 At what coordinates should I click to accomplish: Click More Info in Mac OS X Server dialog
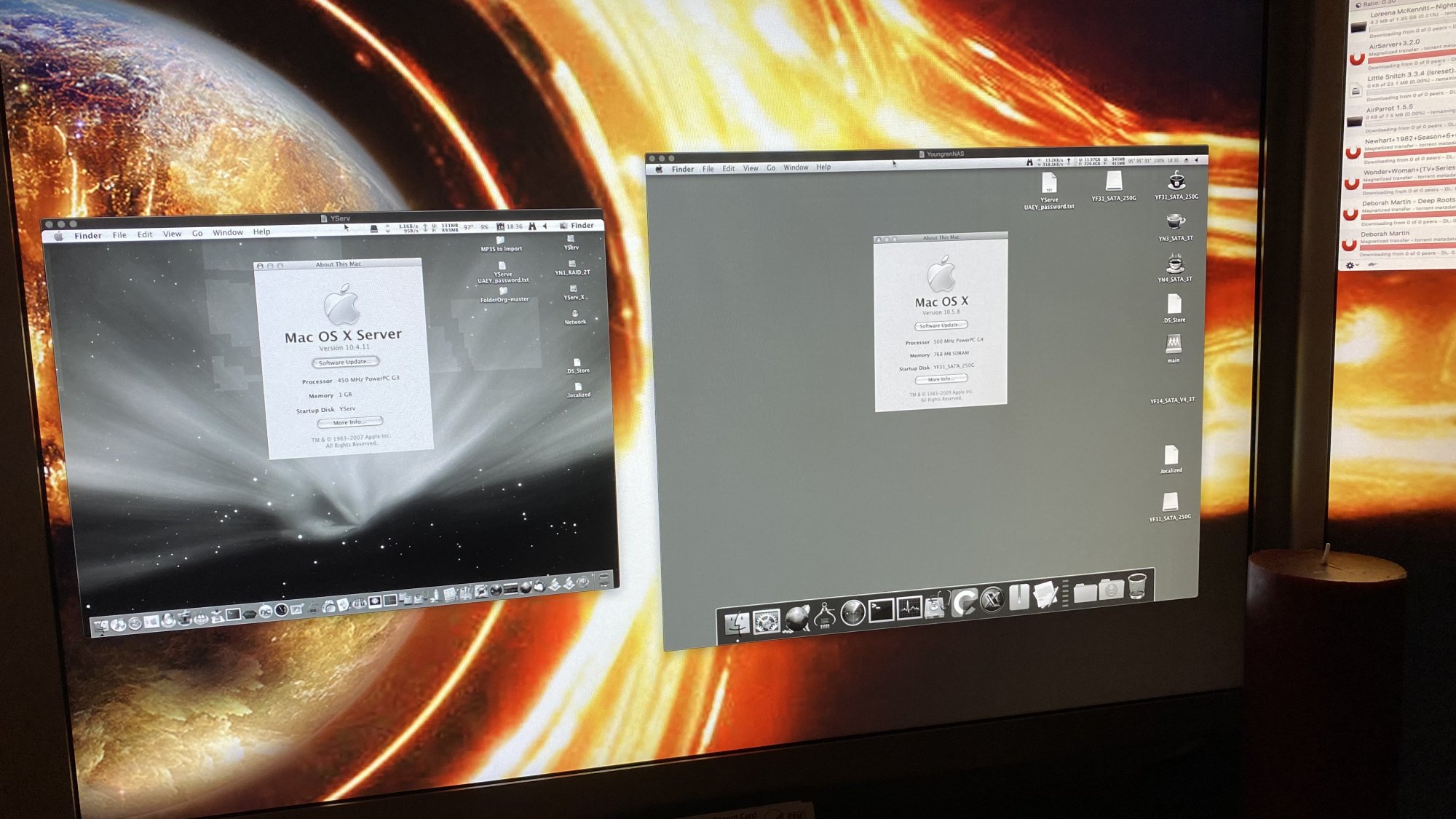pos(349,422)
